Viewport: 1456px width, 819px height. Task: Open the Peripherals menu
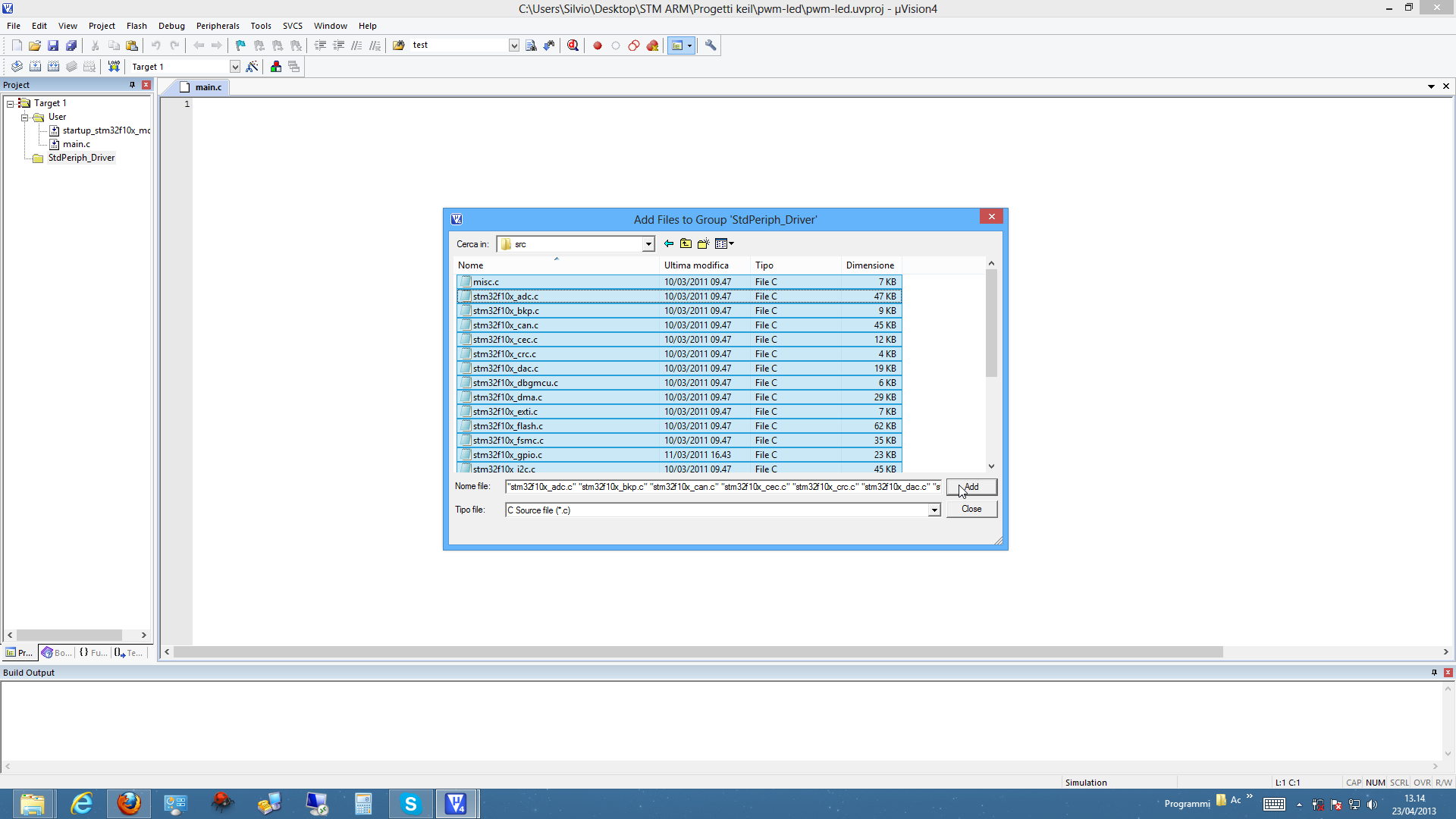218,26
